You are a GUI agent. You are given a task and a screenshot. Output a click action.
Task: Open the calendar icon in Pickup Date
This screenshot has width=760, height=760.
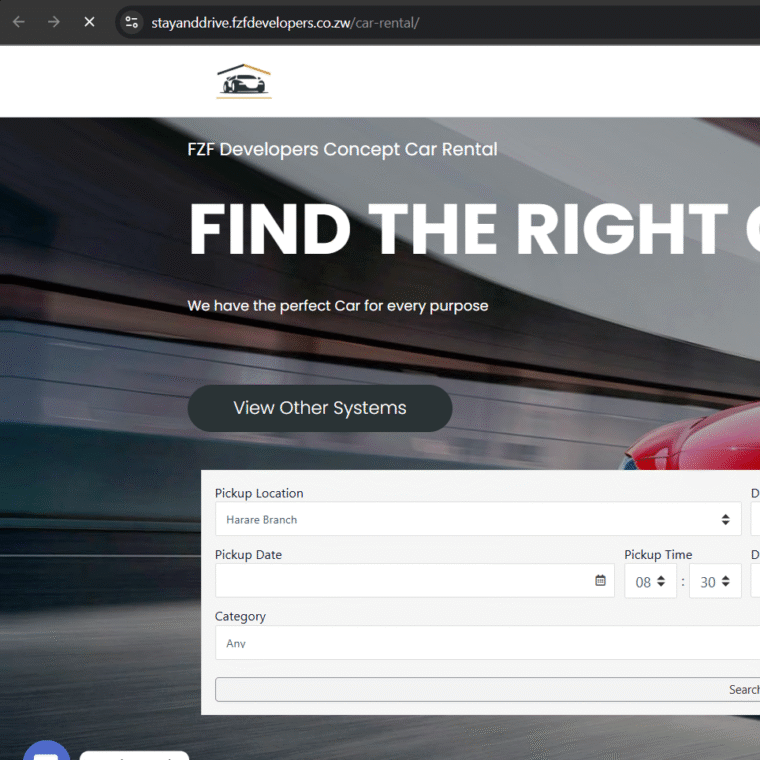click(600, 580)
